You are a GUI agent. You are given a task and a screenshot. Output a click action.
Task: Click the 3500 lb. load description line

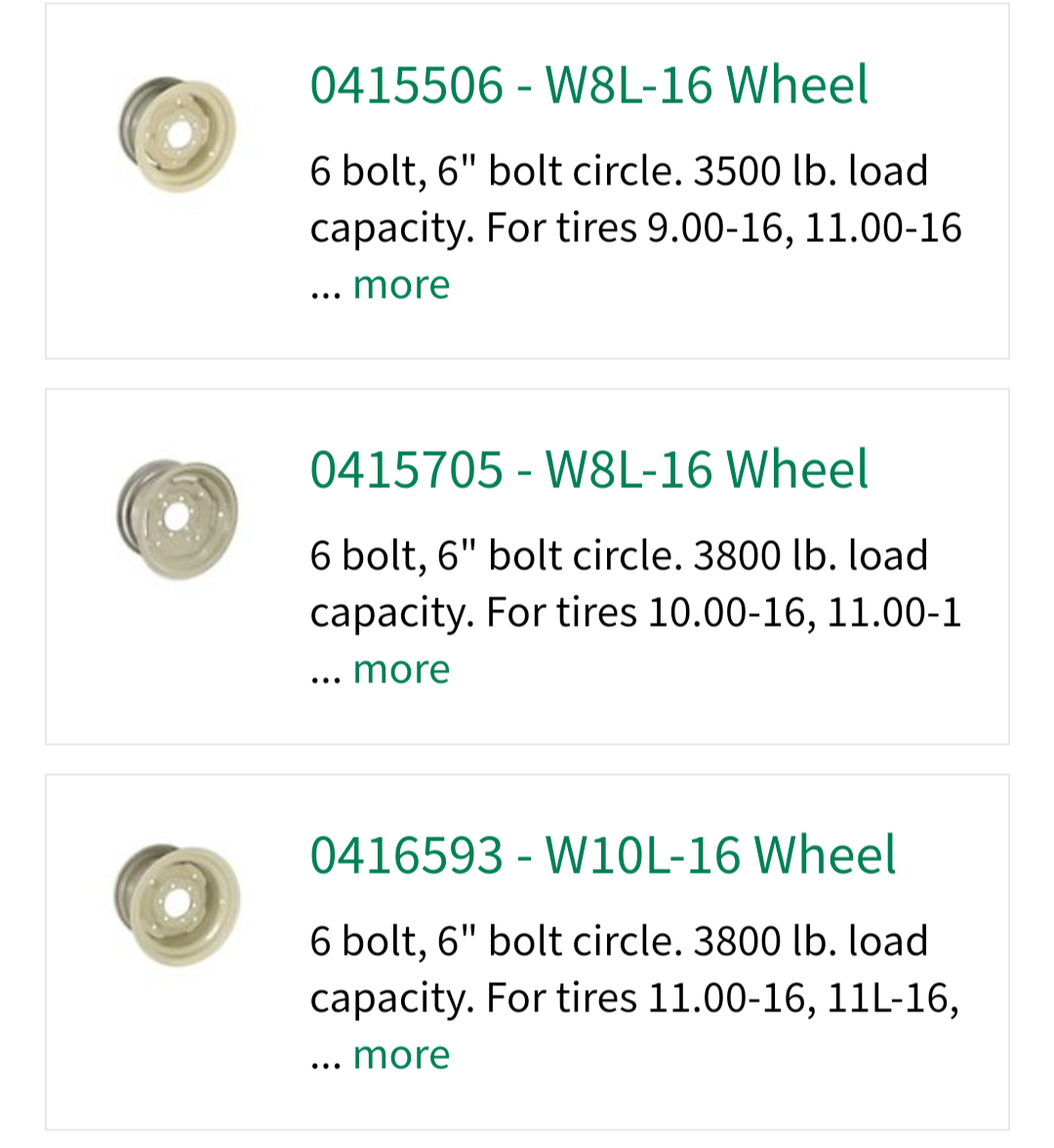click(619, 171)
